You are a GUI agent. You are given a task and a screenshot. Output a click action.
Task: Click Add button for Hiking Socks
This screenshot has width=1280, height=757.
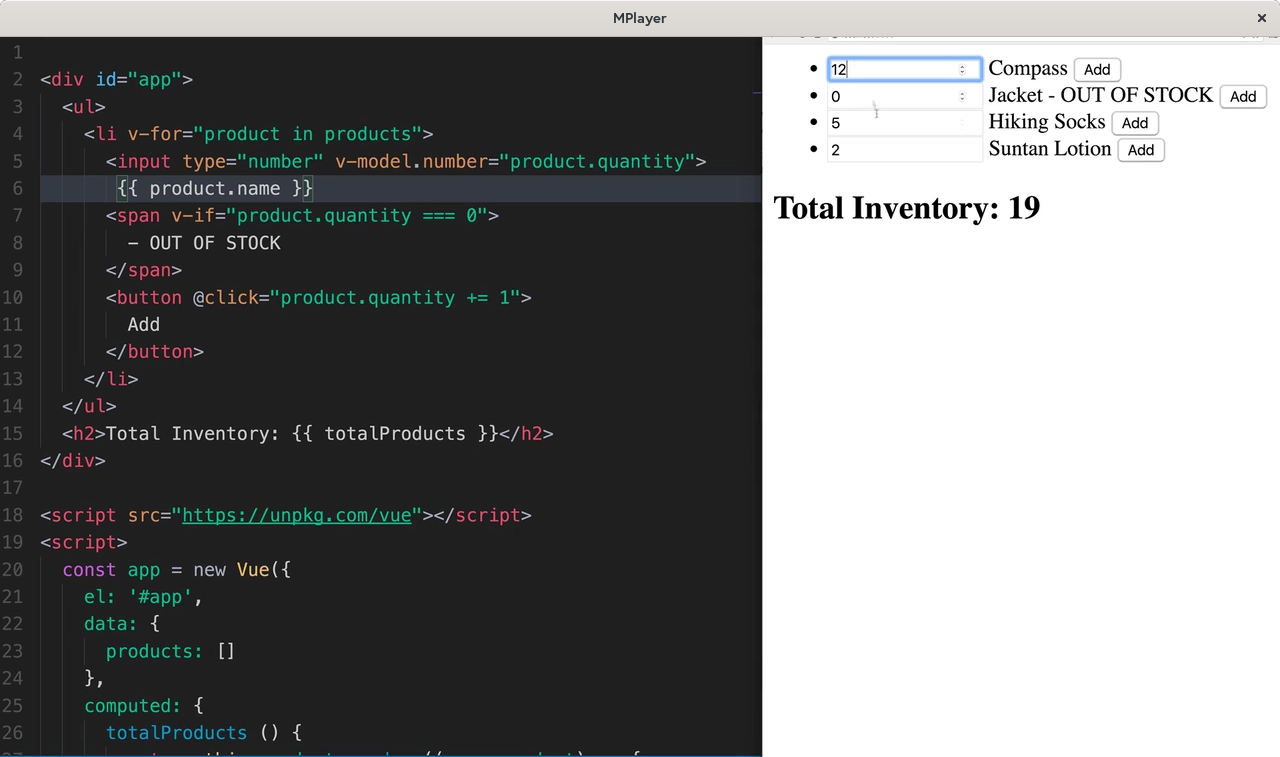point(1135,123)
